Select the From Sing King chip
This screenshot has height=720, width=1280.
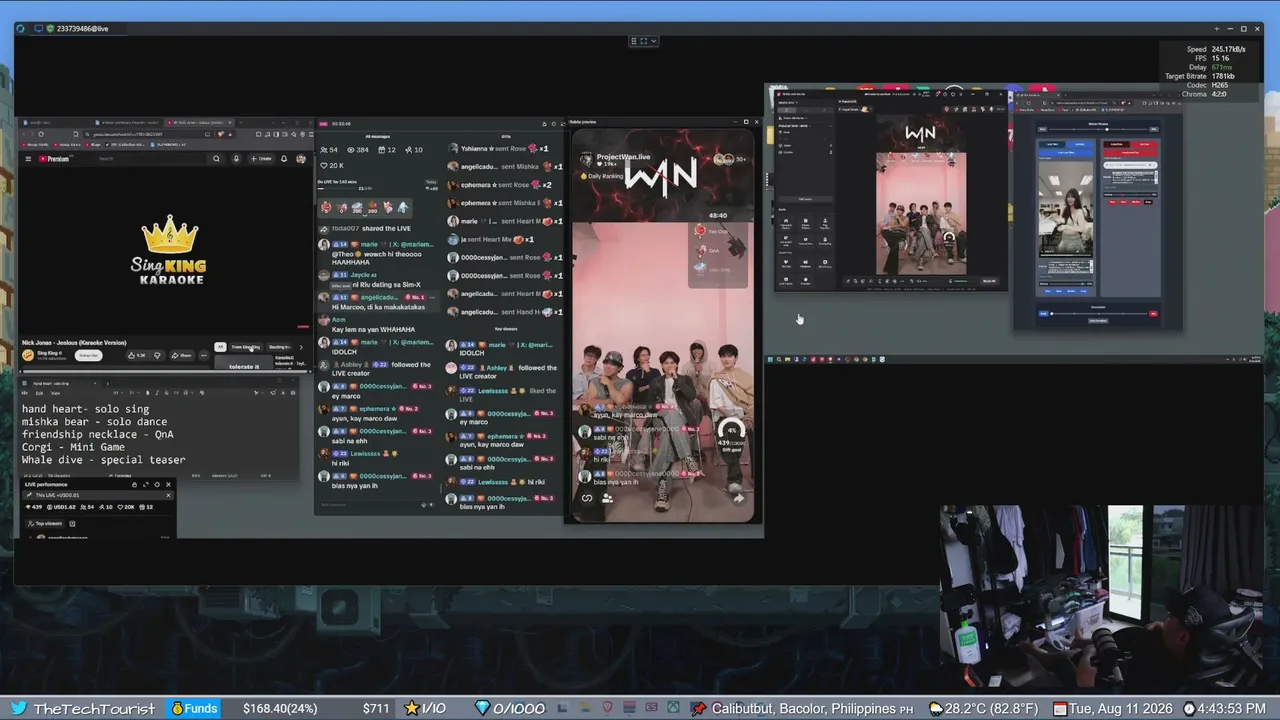pos(246,347)
